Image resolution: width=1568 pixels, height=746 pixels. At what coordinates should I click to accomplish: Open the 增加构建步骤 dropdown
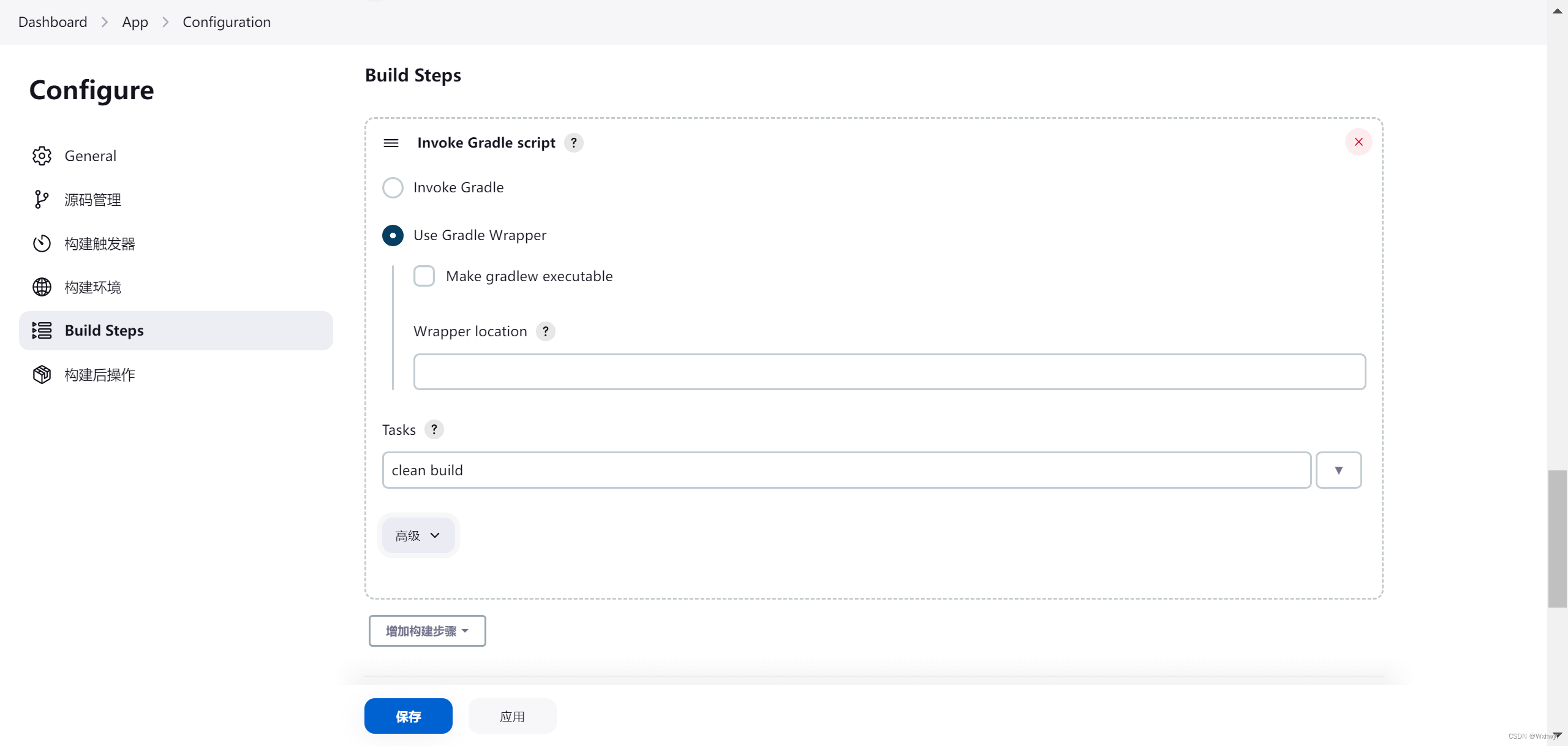(427, 631)
